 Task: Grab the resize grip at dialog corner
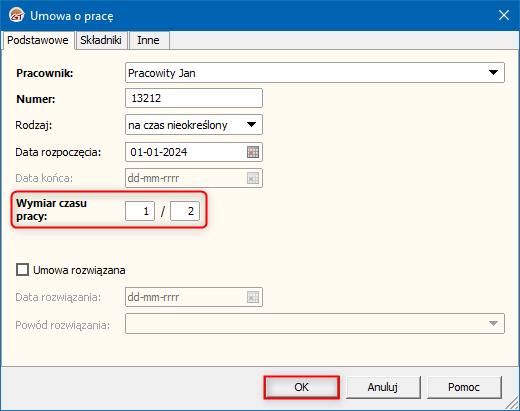point(512,404)
